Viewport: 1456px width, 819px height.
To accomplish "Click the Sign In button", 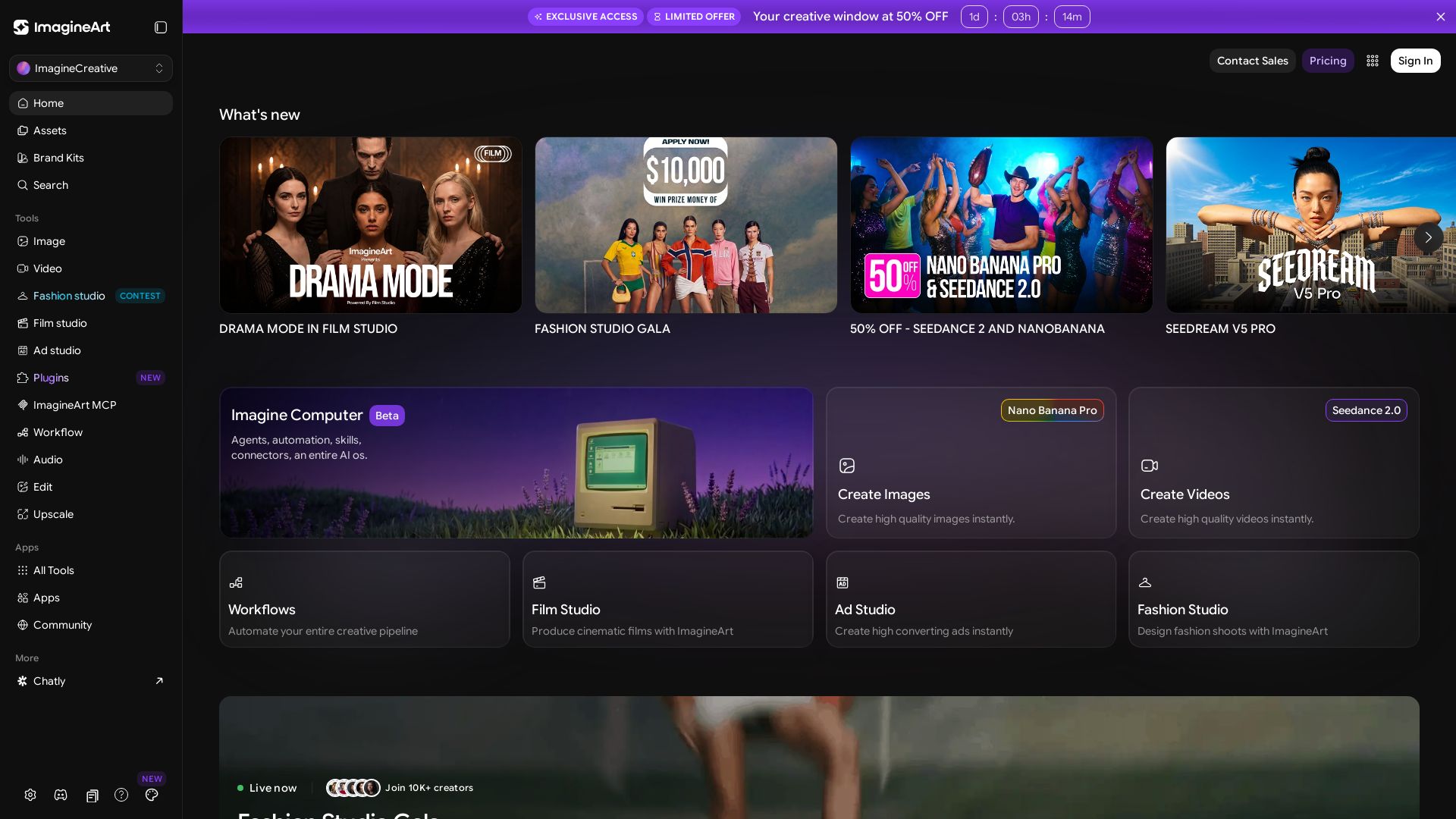I will click(1416, 61).
